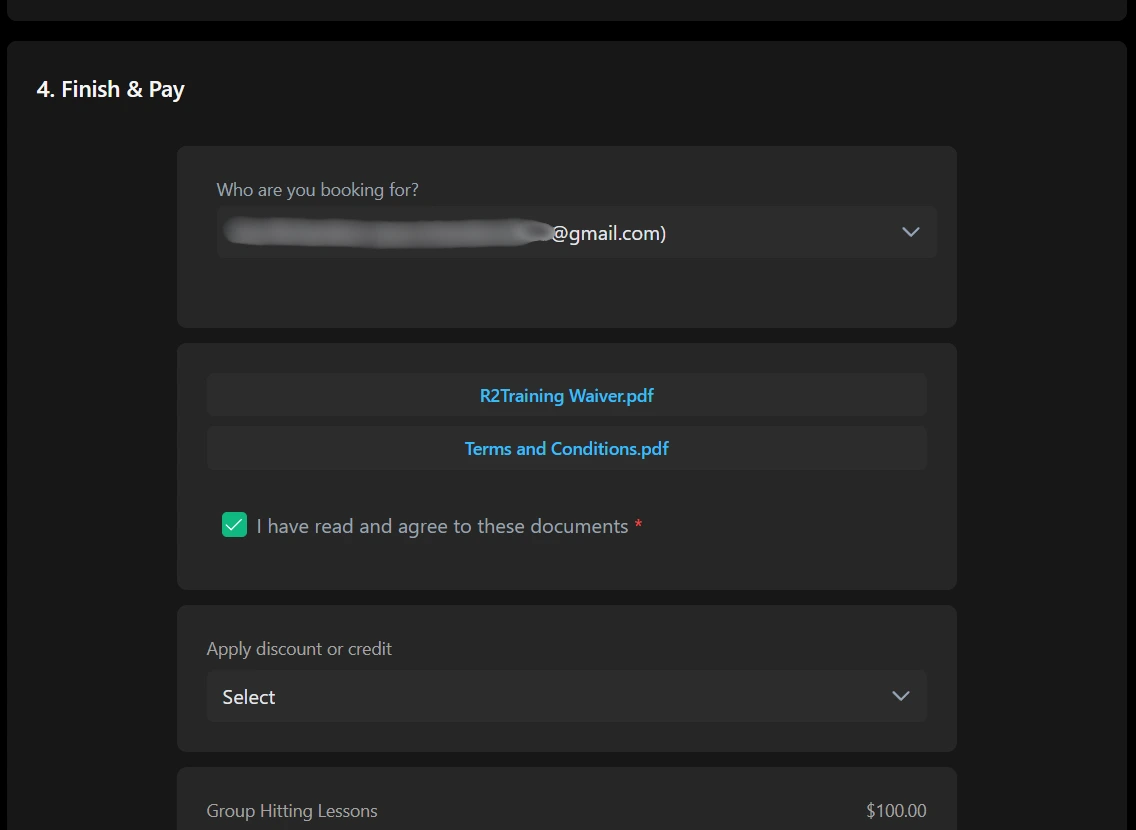The width and height of the screenshot is (1136, 830).
Task: Click the "4. Finish & Pay" section heading
Action: pos(111,89)
